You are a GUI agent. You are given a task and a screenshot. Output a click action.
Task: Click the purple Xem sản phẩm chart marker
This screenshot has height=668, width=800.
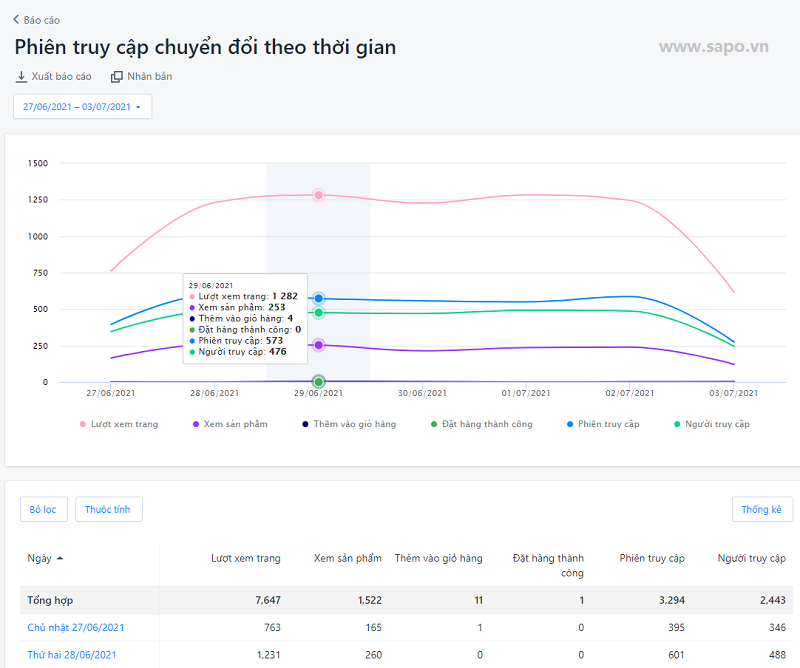318,345
